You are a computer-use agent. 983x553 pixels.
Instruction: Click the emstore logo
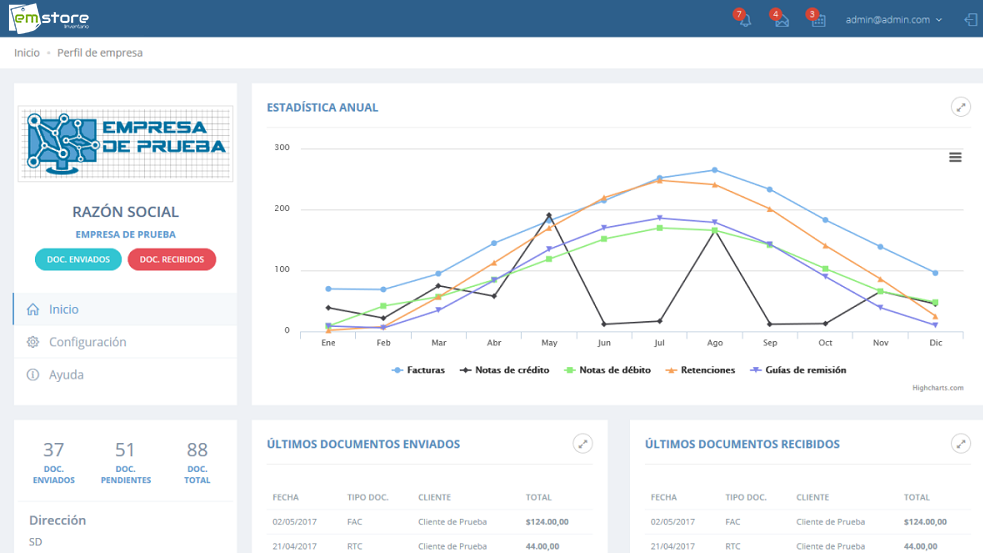pyautogui.click(x=48, y=18)
